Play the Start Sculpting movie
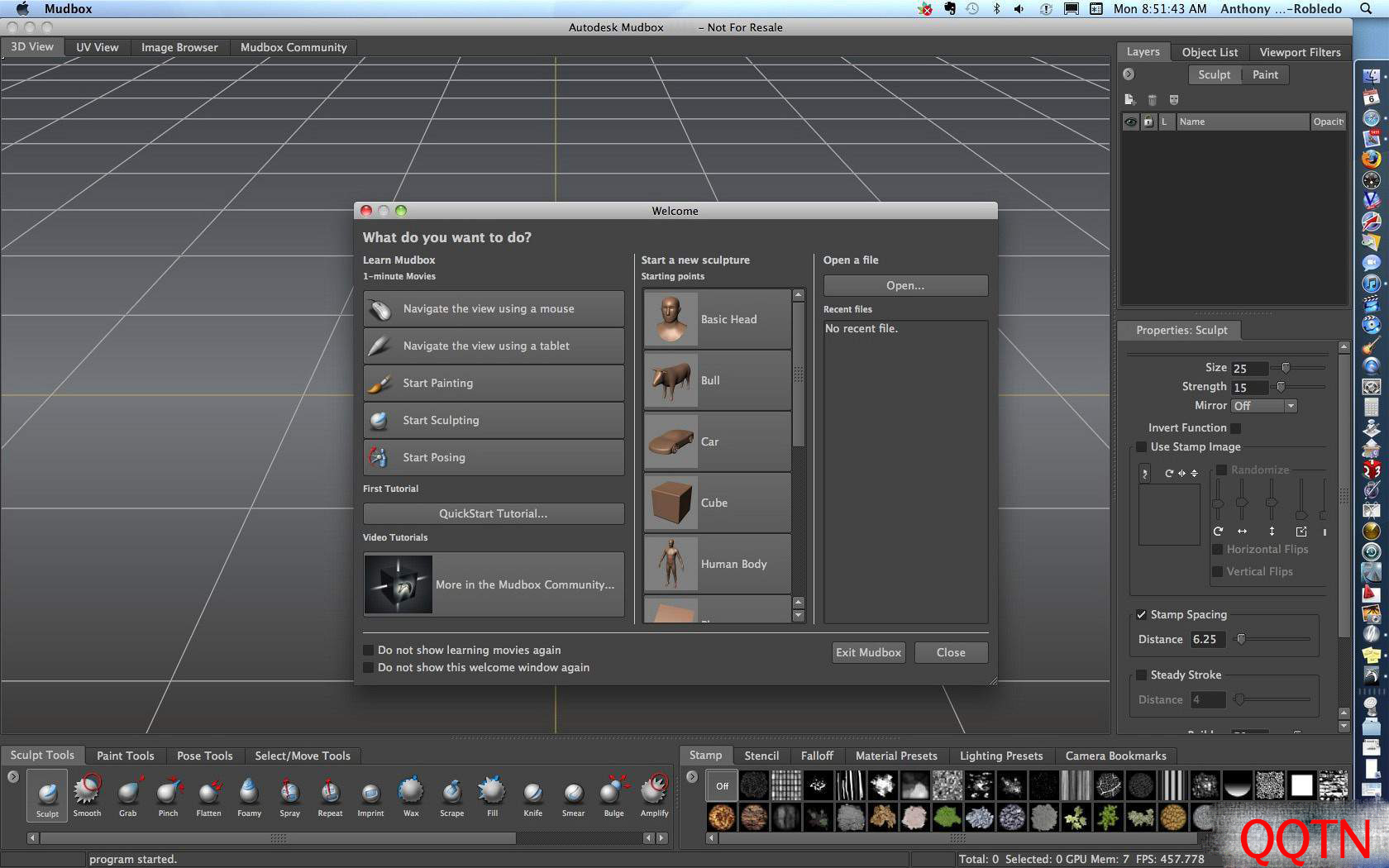Viewport: 1389px width, 868px height. coord(494,420)
